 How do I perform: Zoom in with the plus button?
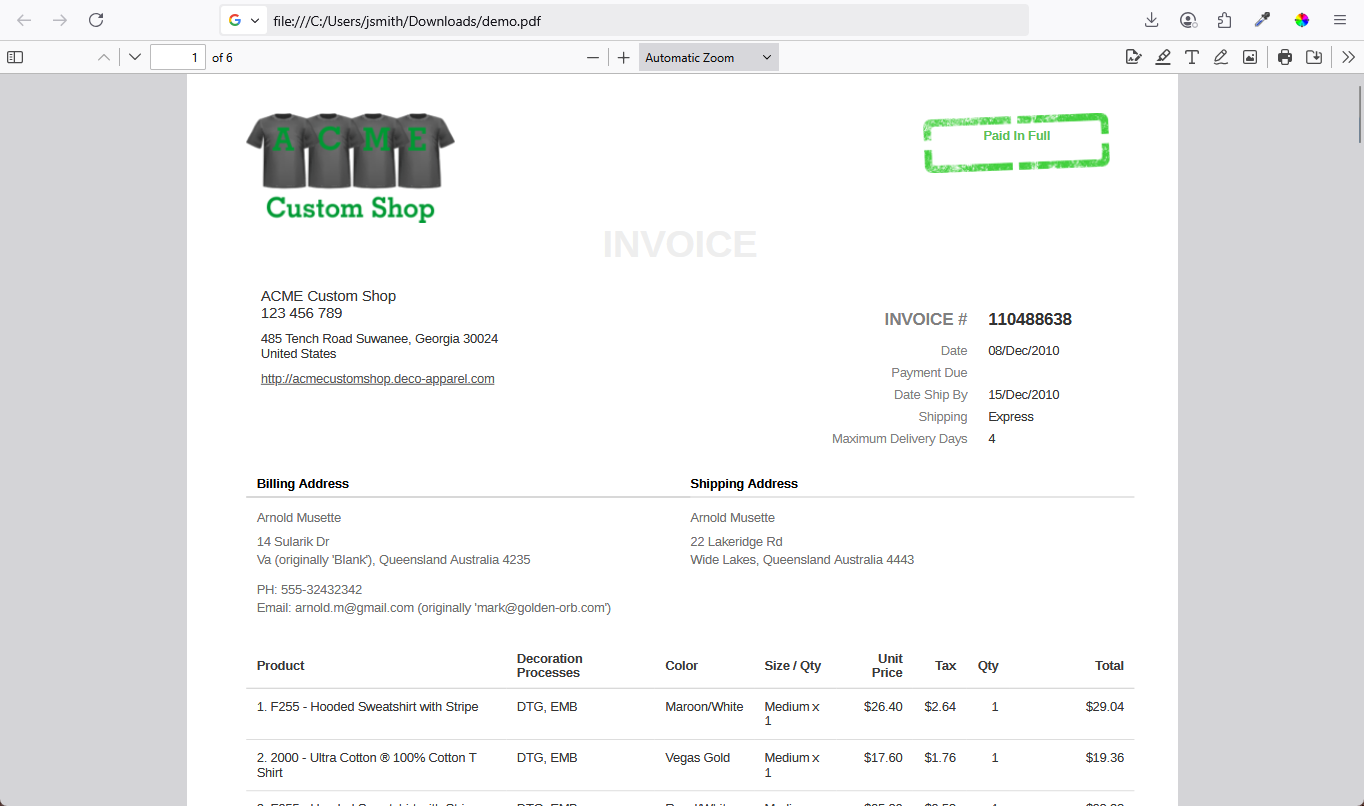[x=624, y=58]
